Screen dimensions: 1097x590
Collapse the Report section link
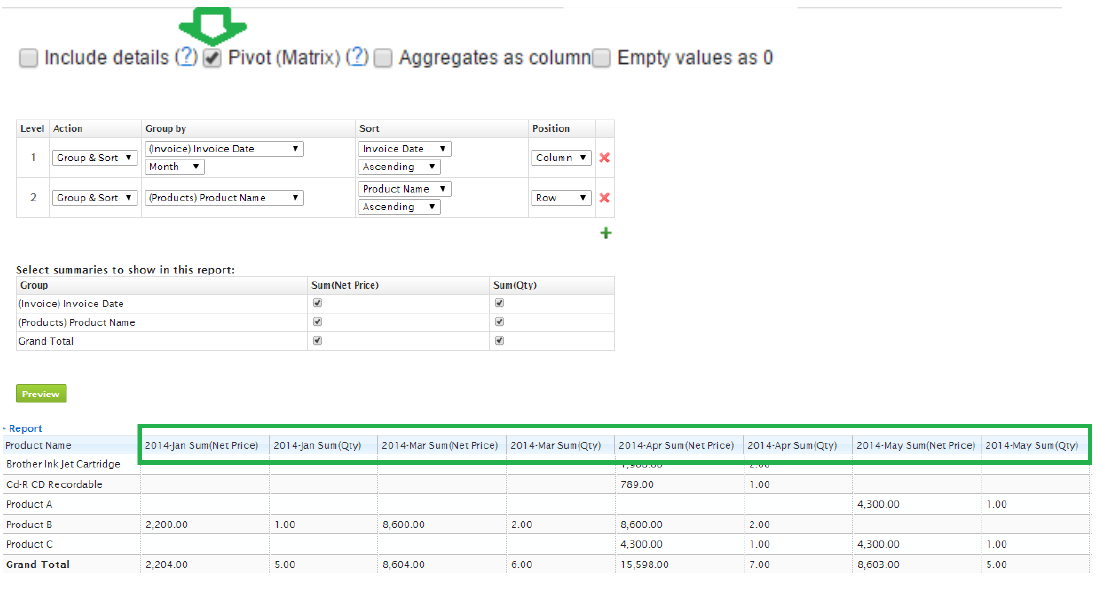(25, 428)
